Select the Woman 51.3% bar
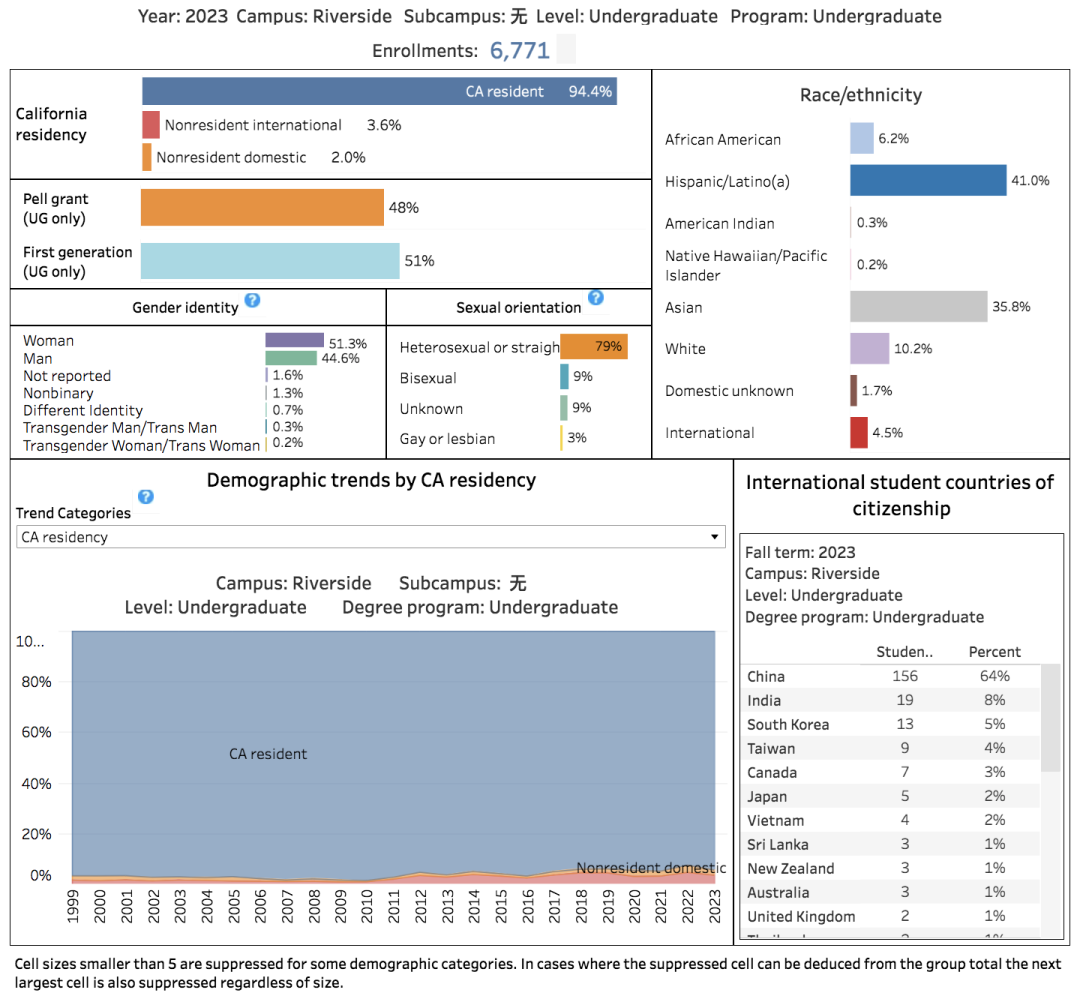 [x=294, y=340]
